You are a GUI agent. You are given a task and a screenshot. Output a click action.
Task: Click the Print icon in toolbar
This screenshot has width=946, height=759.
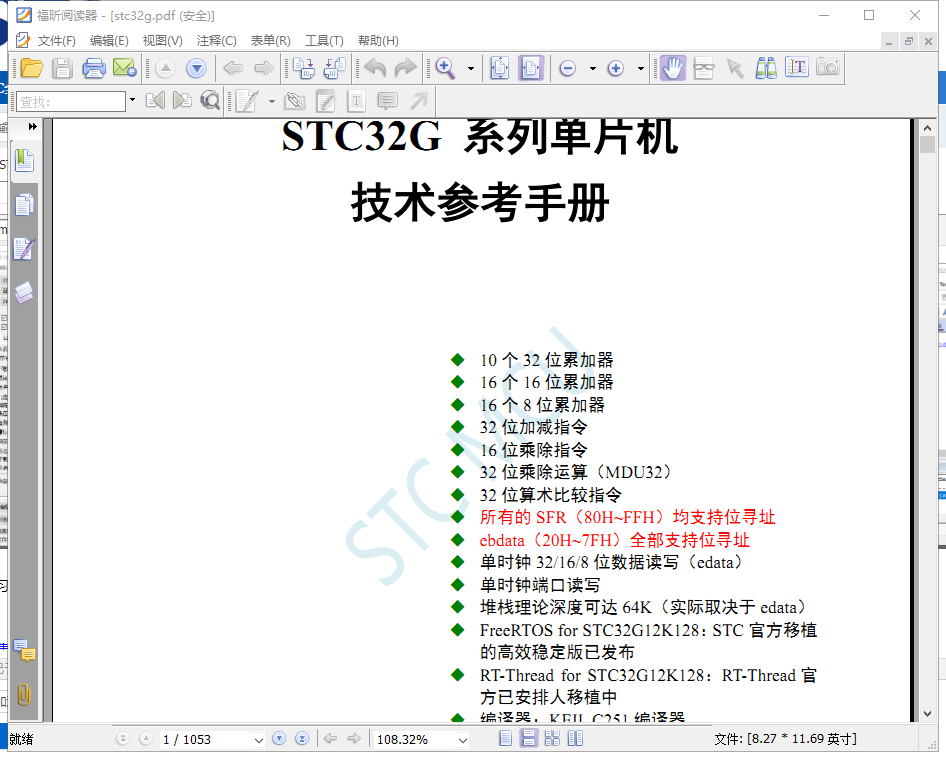tap(94, 68)
